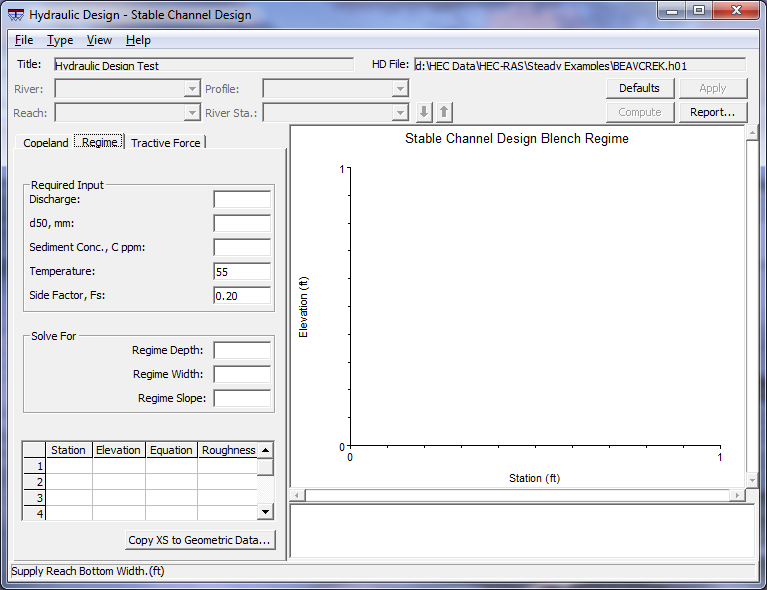Open the Type menu
The height and width of the screenshot is (590, 767).
tap(60, 40)
